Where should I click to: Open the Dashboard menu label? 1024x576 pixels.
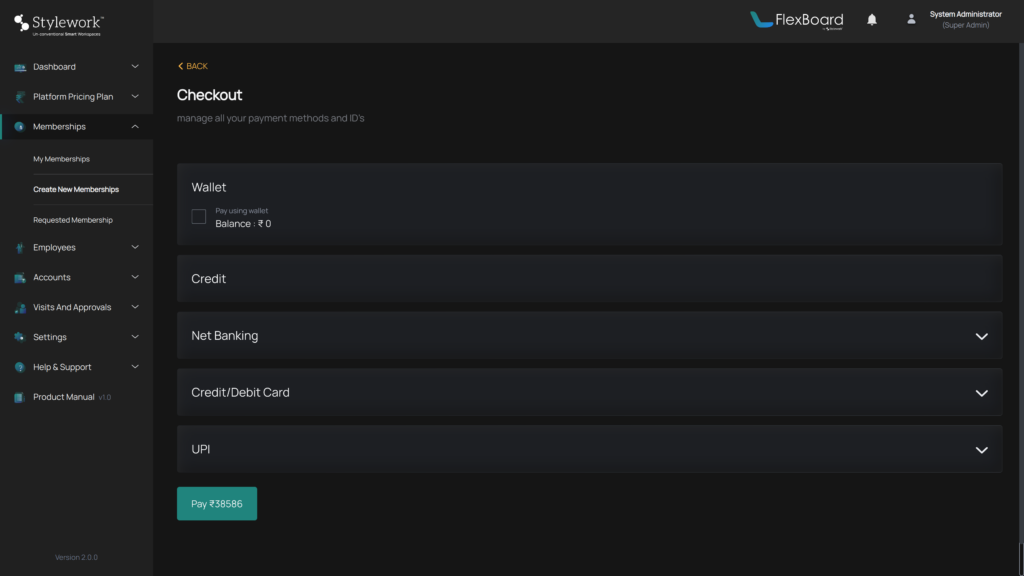point(54,67)
